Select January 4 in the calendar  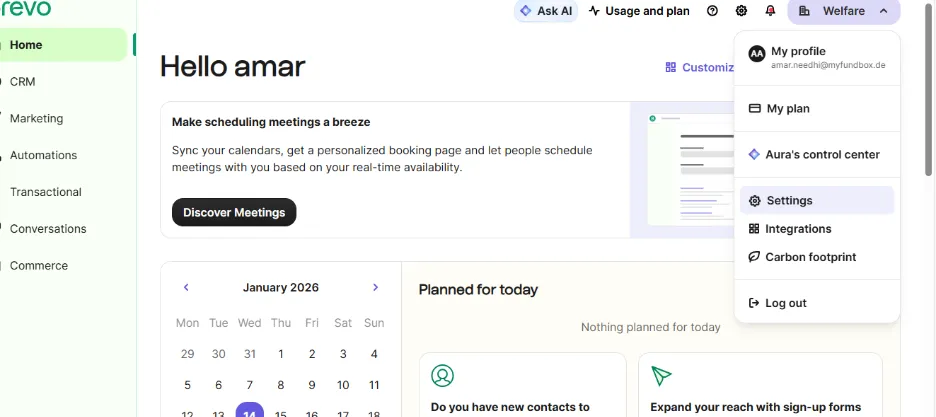point(374,354)
